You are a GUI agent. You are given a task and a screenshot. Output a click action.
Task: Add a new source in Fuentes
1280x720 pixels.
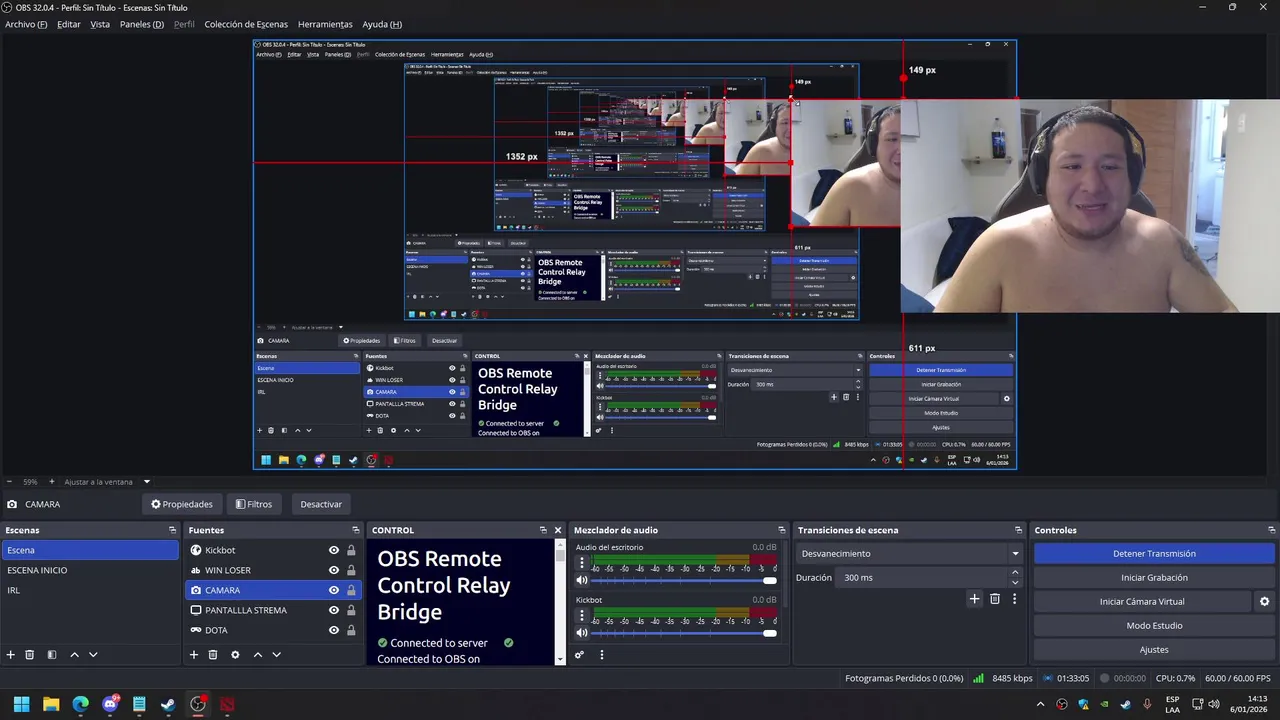[194, 655]
